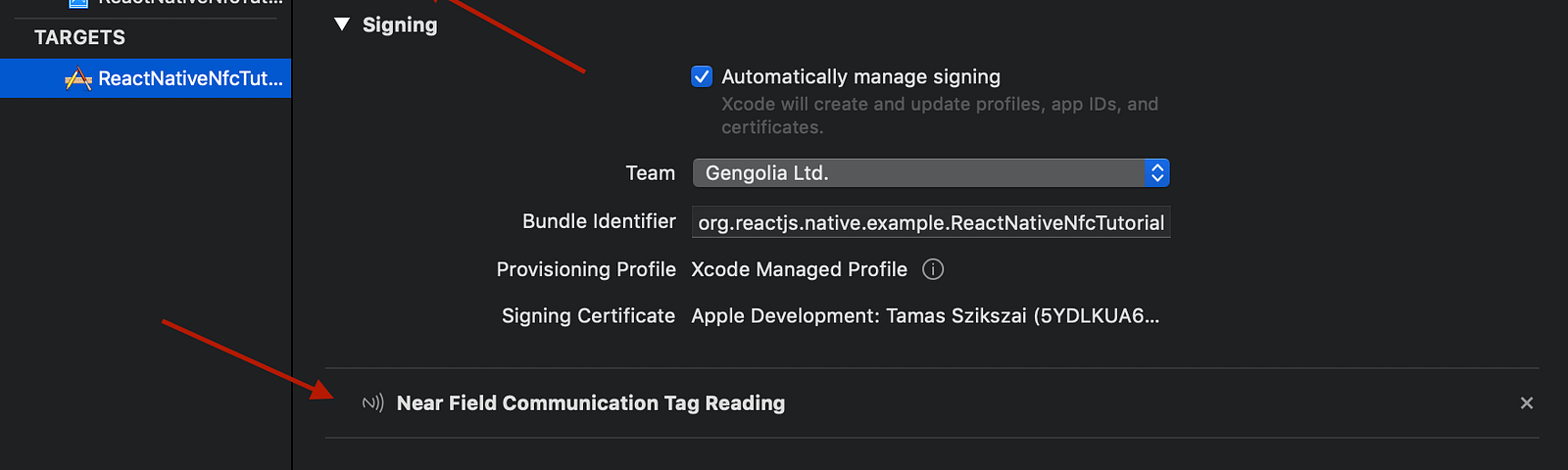Click the blue arrows on Team selector
The width and height of the screenshot is (1568, 470).
coord(1157,173)
